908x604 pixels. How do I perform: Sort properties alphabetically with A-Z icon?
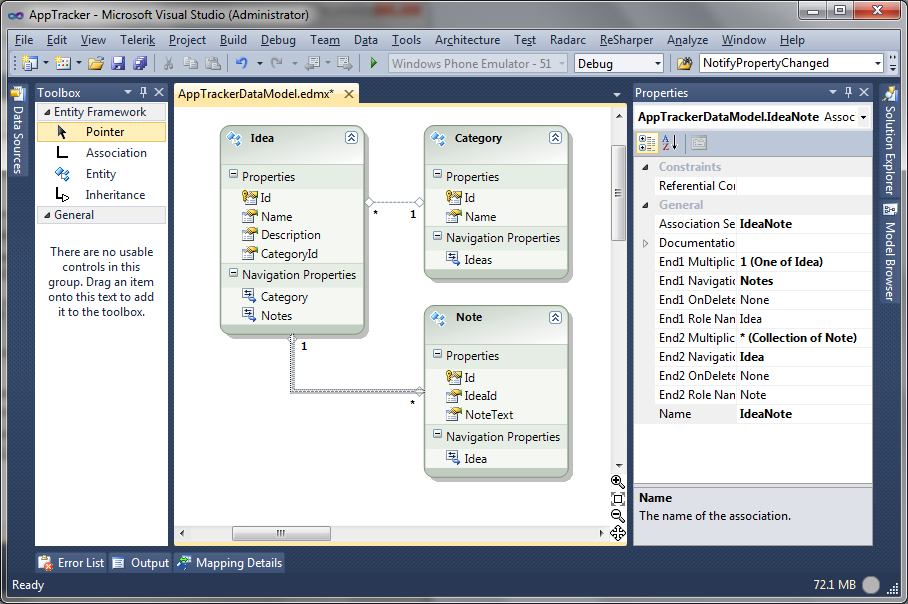(669, 142)
